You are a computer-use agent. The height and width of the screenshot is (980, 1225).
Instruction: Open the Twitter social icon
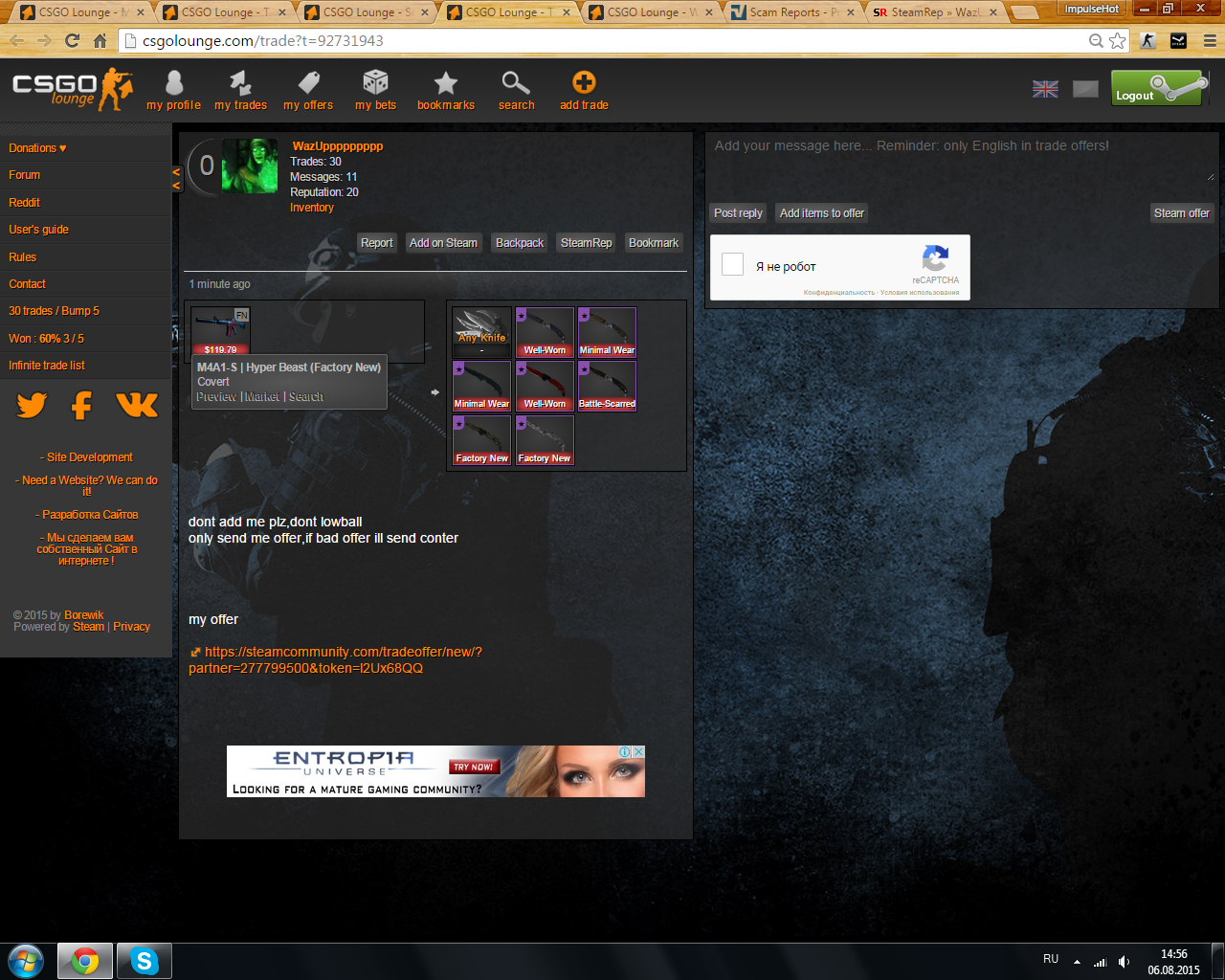point(32,406)
